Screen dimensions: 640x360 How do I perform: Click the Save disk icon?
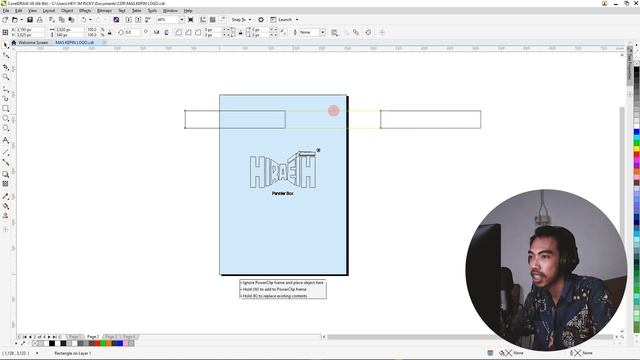[30, 20]
